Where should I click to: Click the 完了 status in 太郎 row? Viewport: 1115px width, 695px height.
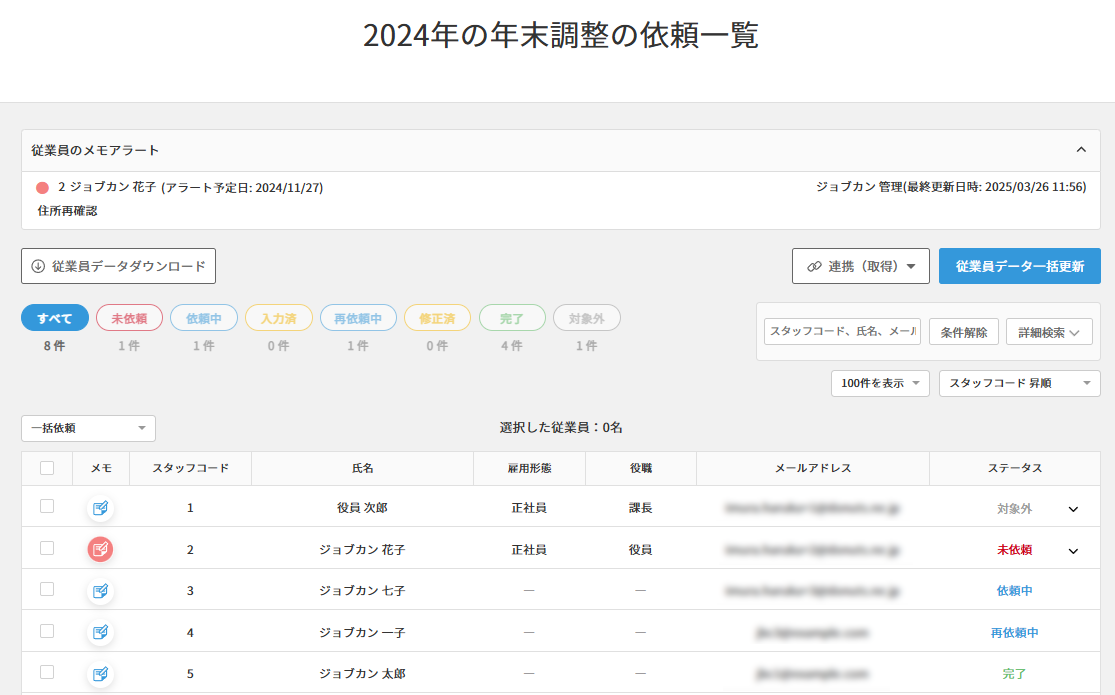tap(1015, 674)
